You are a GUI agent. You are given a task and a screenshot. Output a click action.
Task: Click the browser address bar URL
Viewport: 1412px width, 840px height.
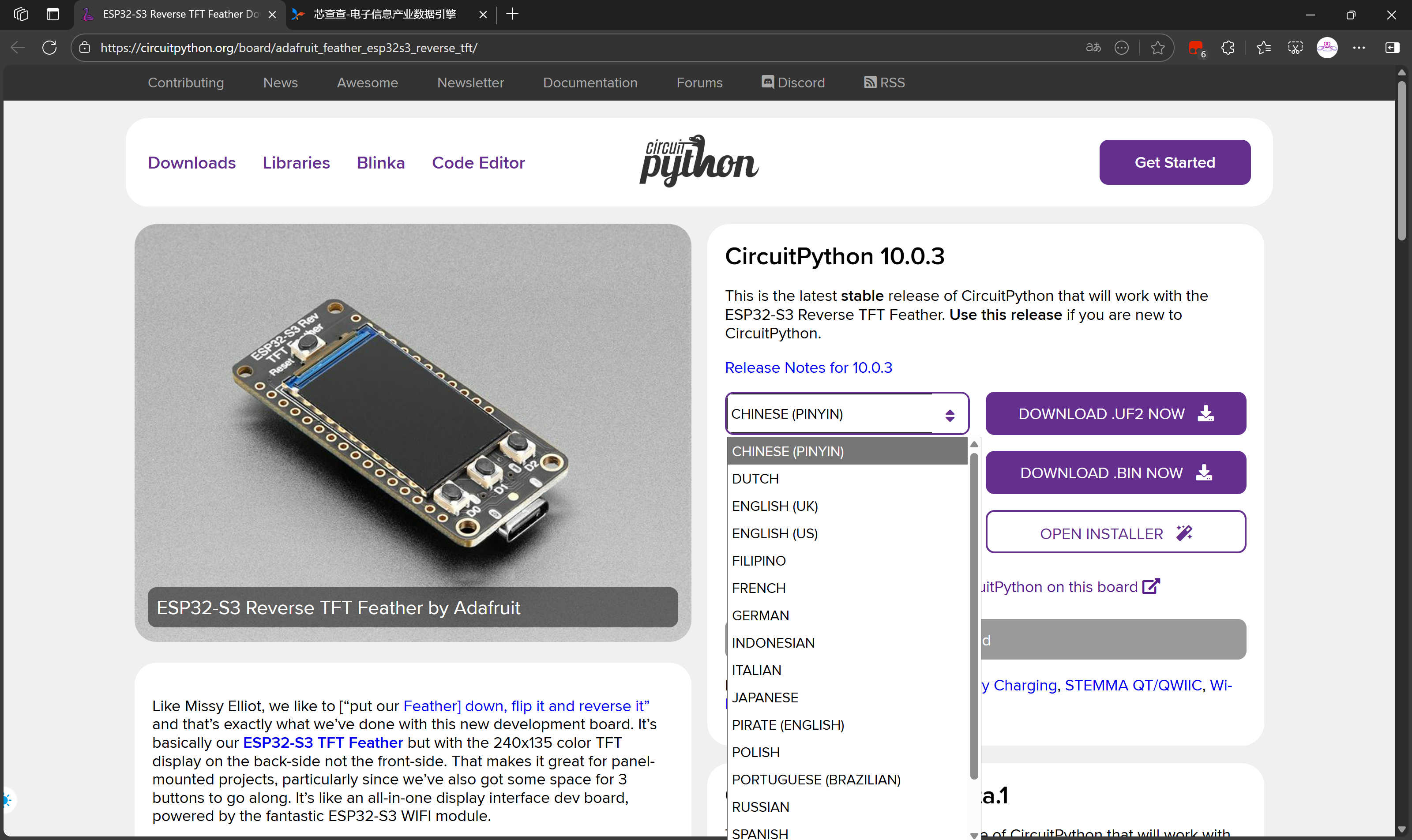pos(289,48)
